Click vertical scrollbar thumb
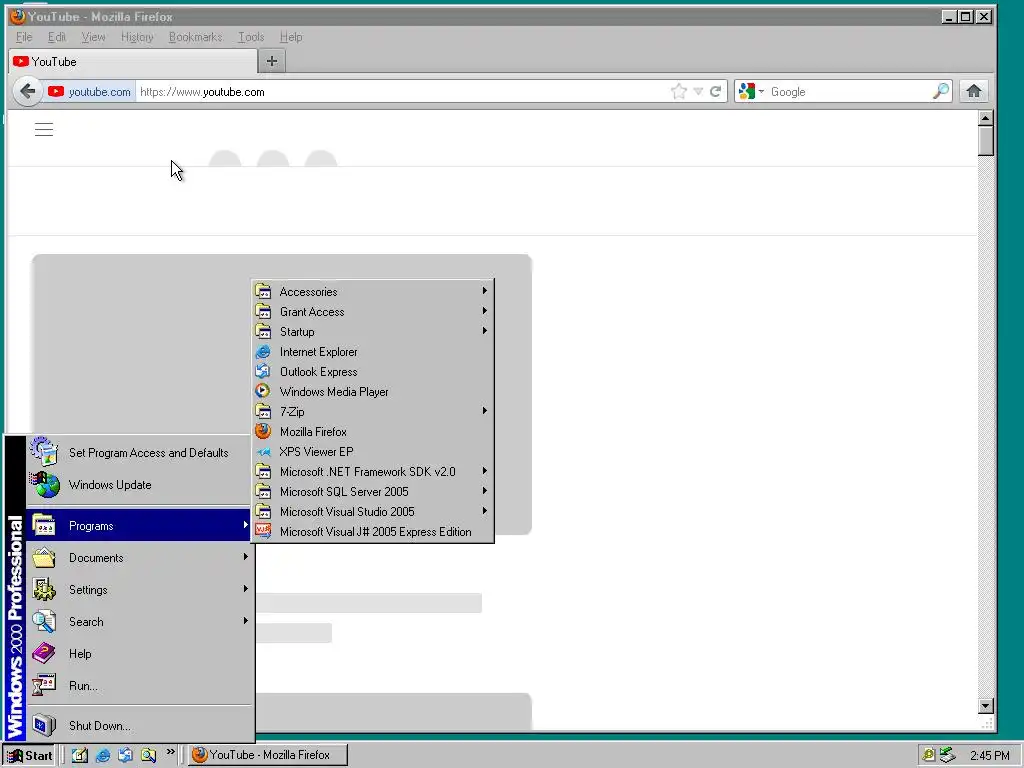Screen dimensions: 1024x768 pyautogui.click(x=985, y=140)
